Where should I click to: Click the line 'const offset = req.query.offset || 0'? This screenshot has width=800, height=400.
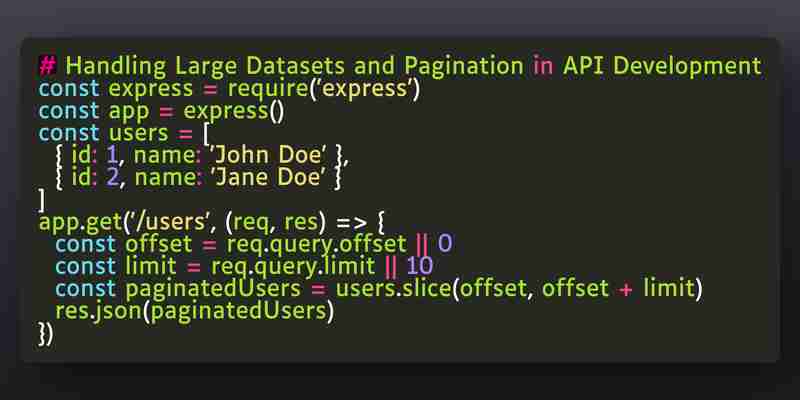(254, 245)
